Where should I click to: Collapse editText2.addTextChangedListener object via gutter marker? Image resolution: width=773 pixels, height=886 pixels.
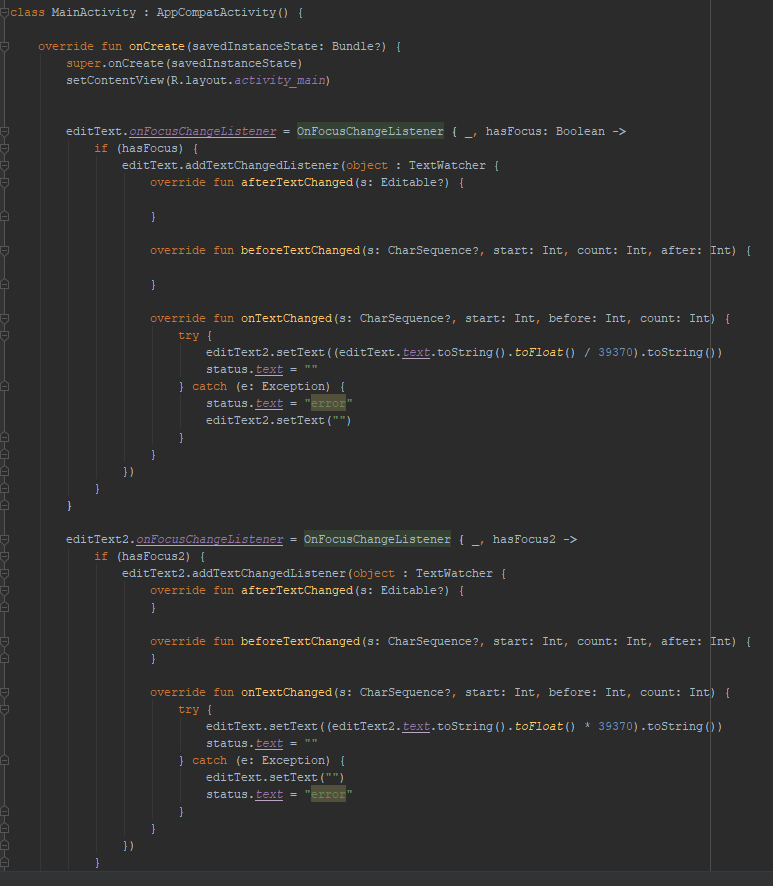[4, 574]
